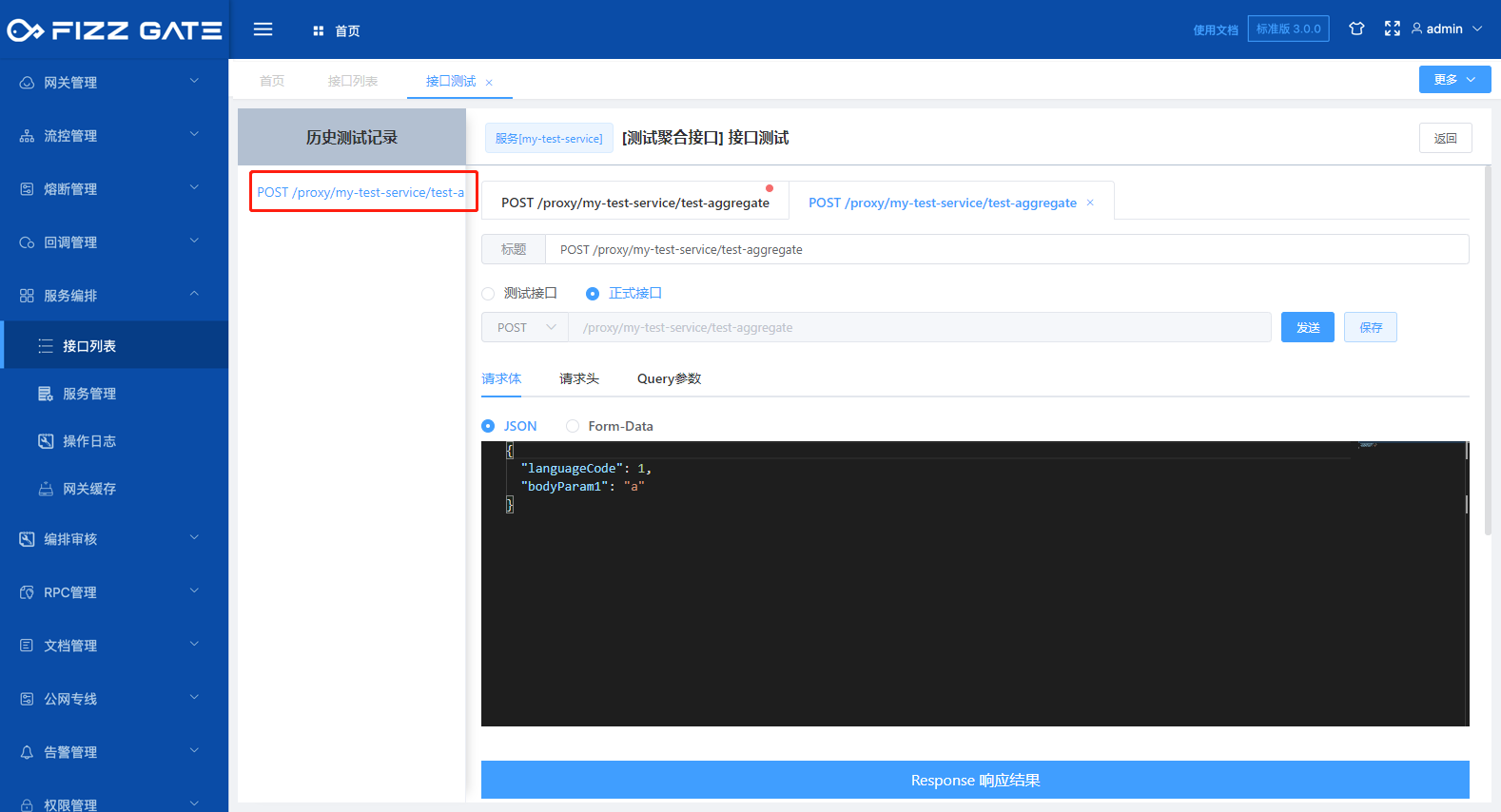The height and width of the screenshot is (812, 1501).
Task: Click the RPC管理 icon
Action: pos(27,592)
